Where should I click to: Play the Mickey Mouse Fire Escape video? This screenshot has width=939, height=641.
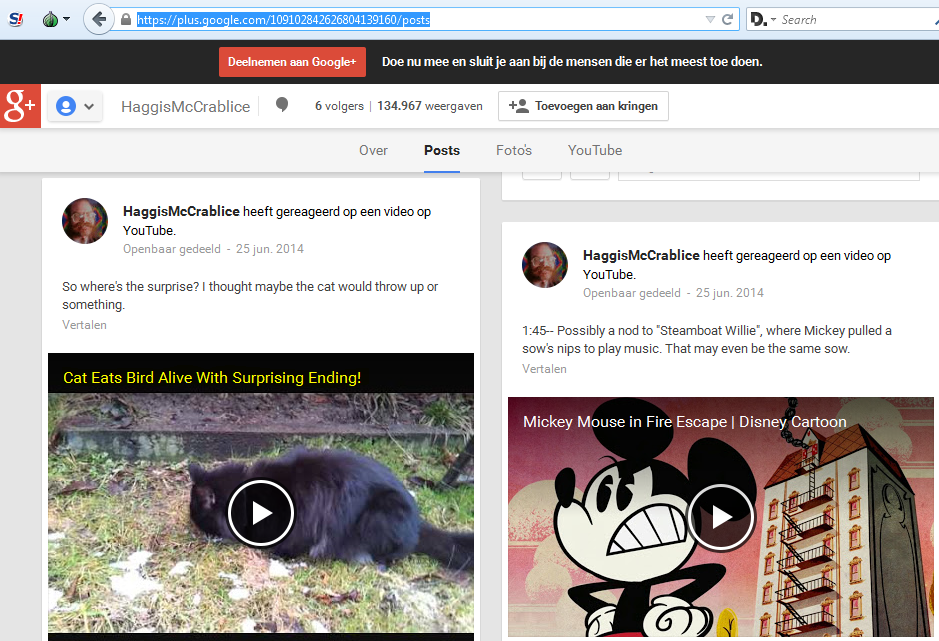(720, 517)
